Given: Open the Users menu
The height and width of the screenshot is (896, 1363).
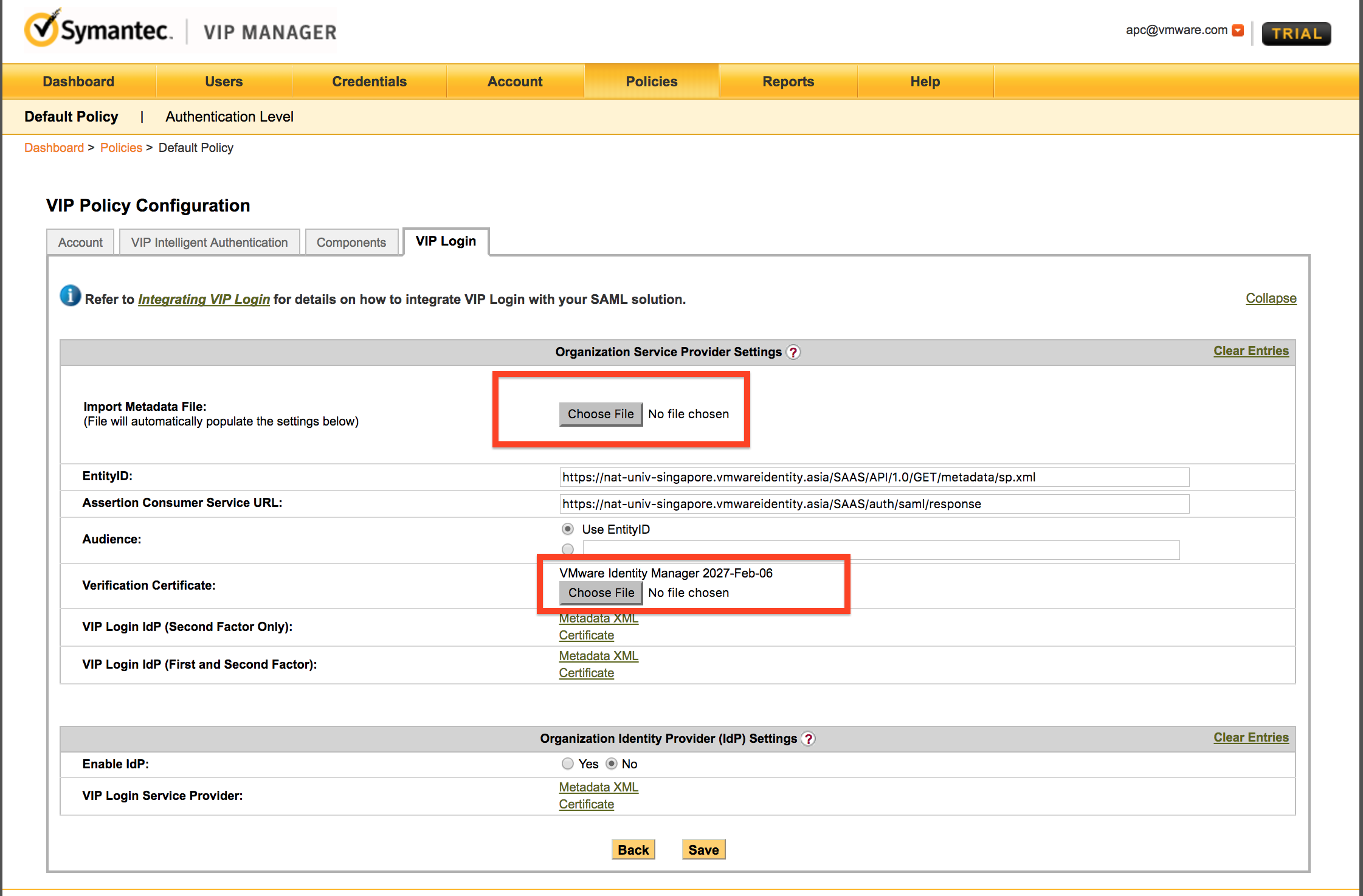Looking at the screenshot, I should pyautogui.click(x=224, y=81).
